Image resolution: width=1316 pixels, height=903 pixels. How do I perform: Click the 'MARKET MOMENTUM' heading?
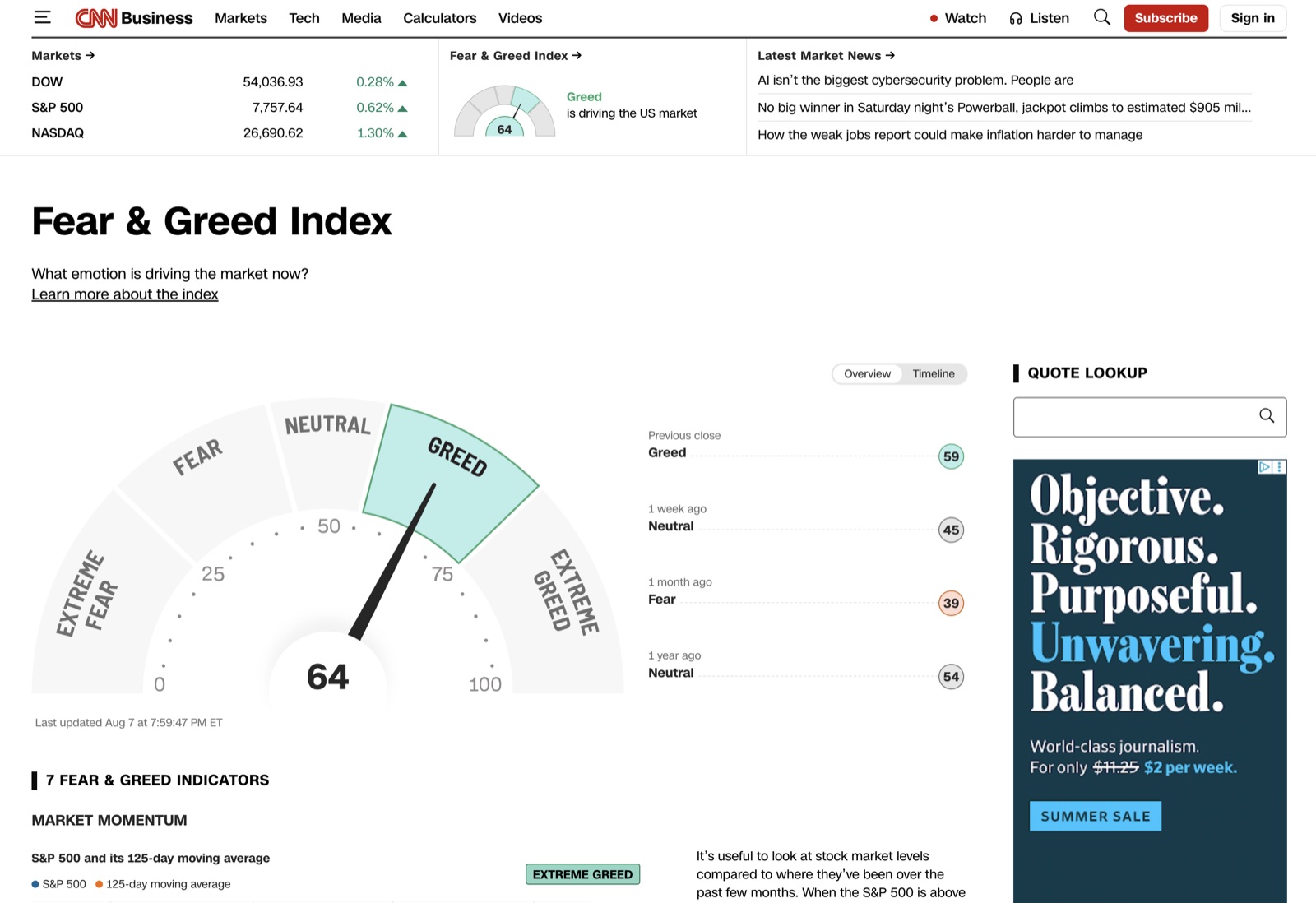click(109, 820)
